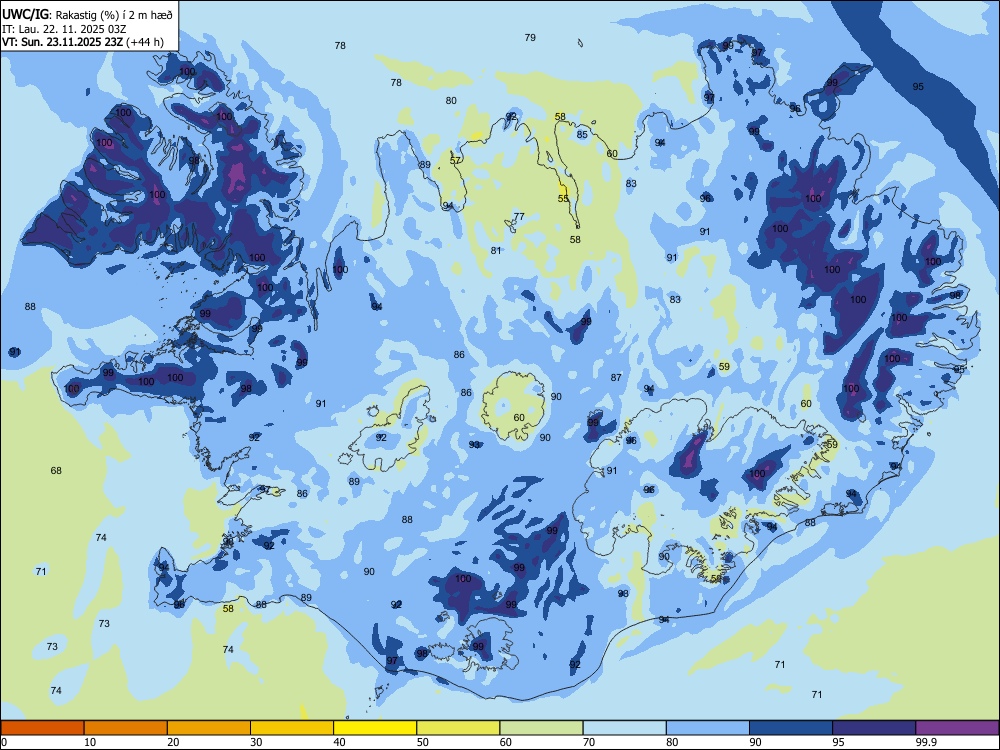Click the '0' legend scale label
The height and width of the screenshot is (750, 1000).
click(x=4, y=742)
